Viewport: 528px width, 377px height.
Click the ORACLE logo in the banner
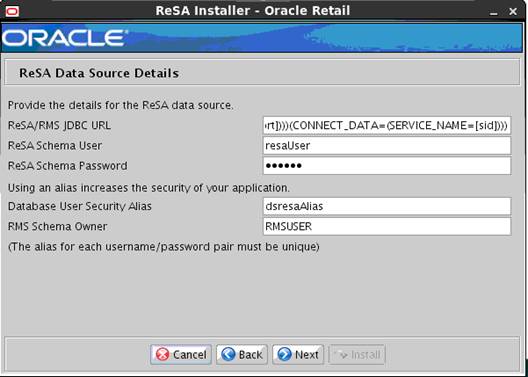(65, 38)
